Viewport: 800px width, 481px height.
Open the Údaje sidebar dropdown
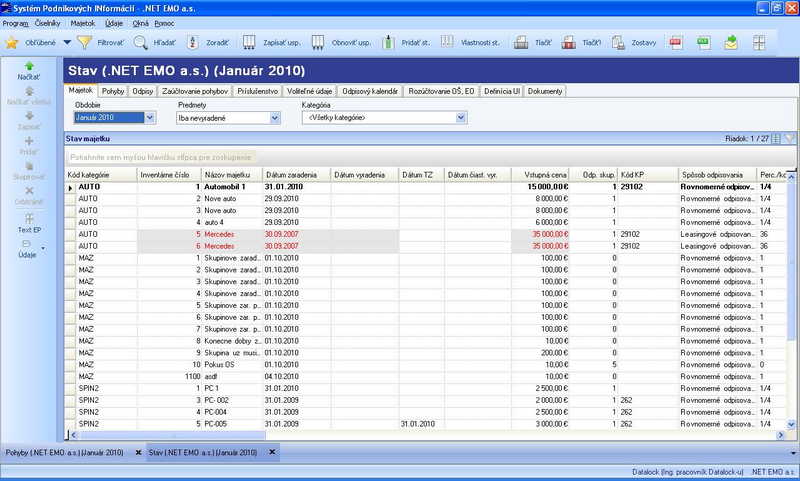(43, 248)
